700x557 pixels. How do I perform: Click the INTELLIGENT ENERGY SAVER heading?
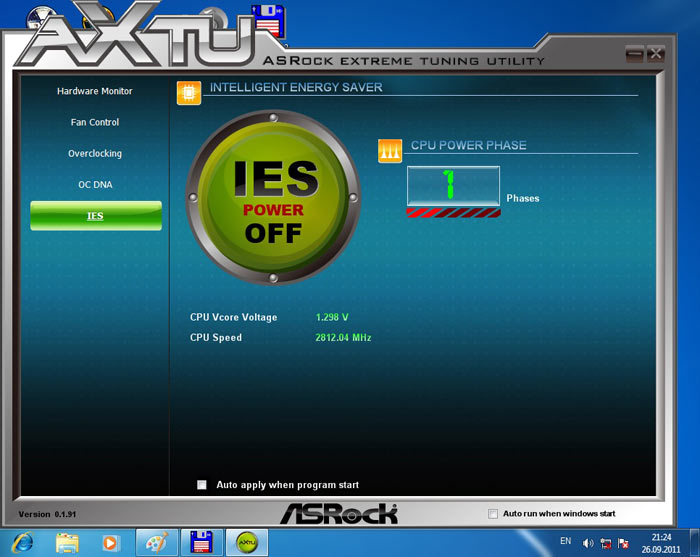296,87
